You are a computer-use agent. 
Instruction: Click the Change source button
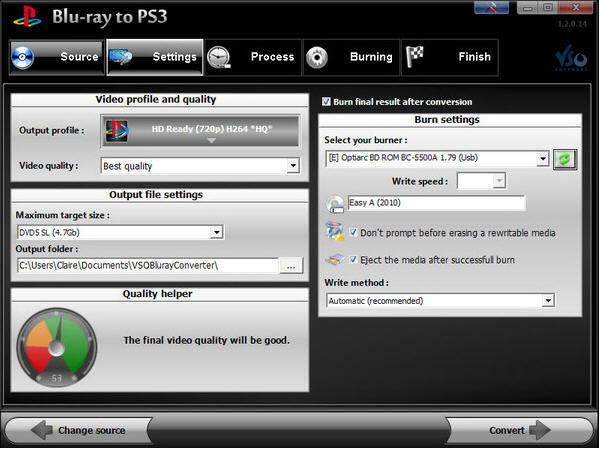pos(80,430)
